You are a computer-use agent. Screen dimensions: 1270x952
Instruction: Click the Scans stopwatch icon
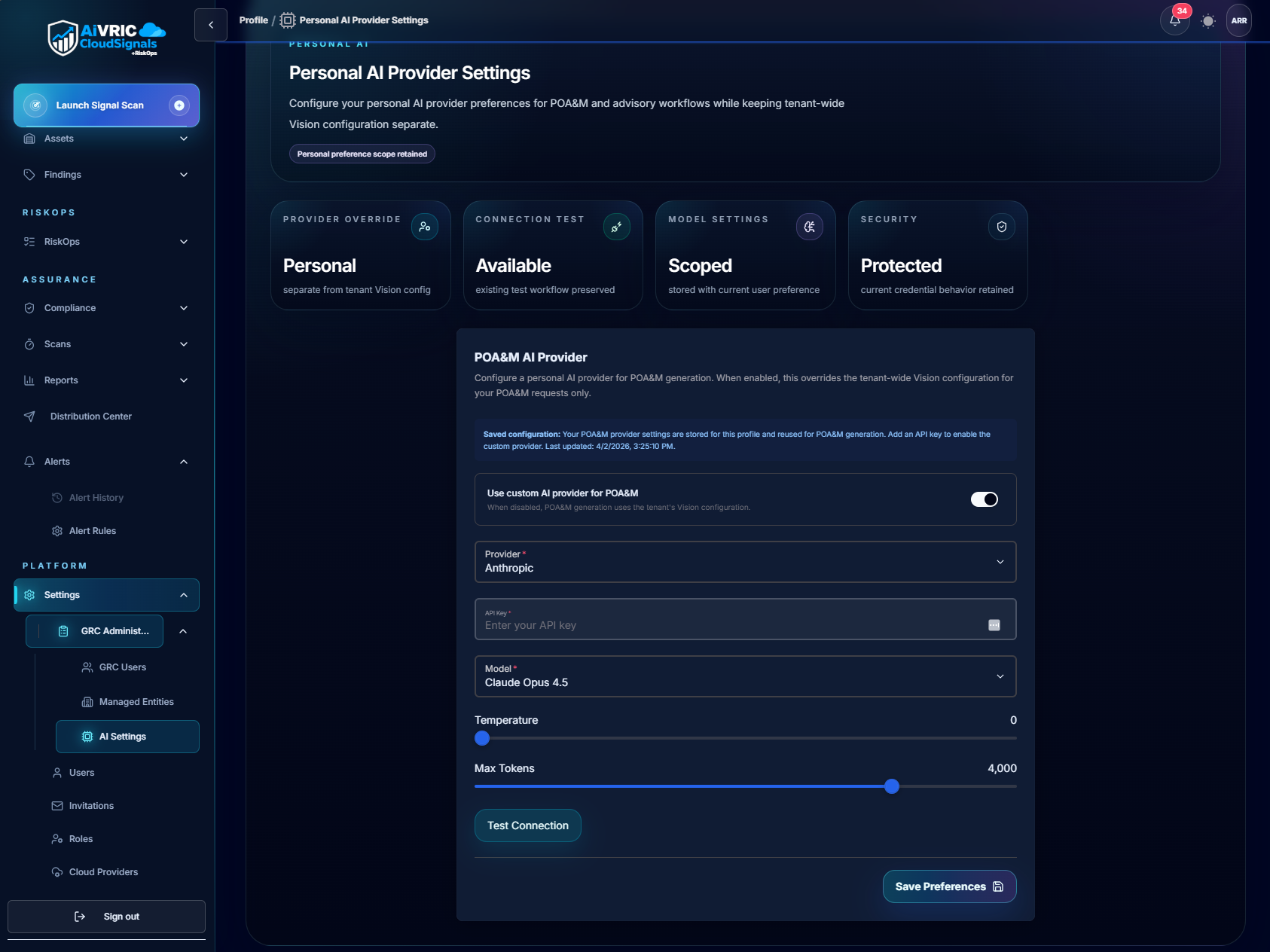29,344
